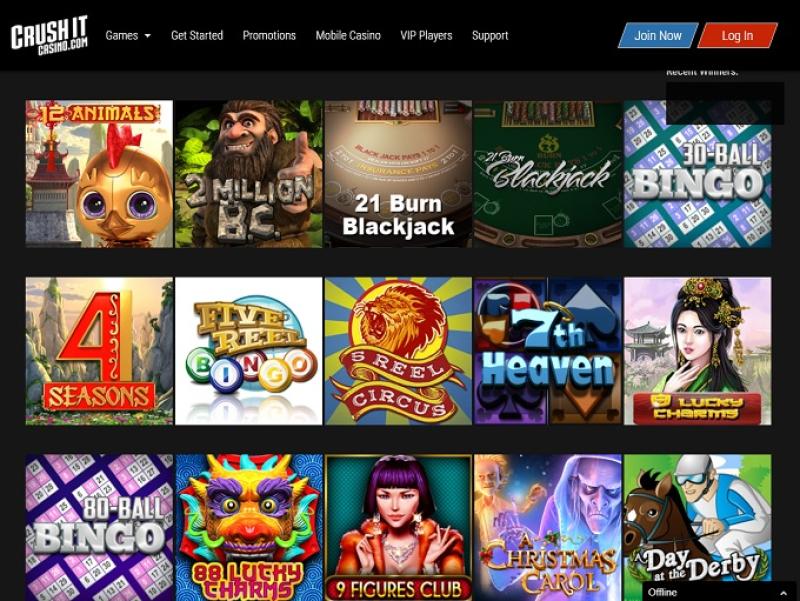Click the Crush It Casino logo
Image resolution: width=800 pixels, height=601 pixels.
point(49,35)
